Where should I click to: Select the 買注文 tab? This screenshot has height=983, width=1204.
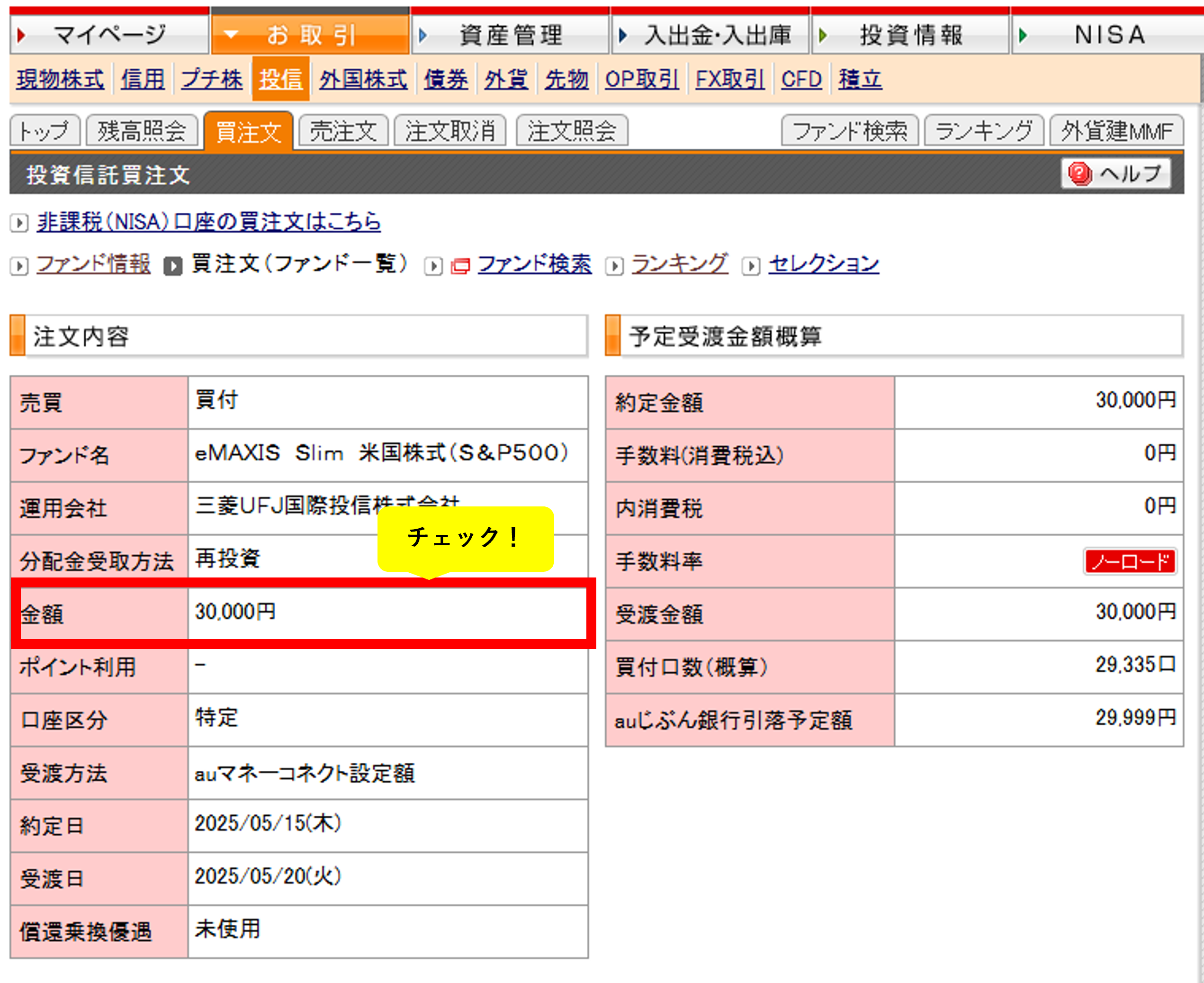tap(249, 131)
